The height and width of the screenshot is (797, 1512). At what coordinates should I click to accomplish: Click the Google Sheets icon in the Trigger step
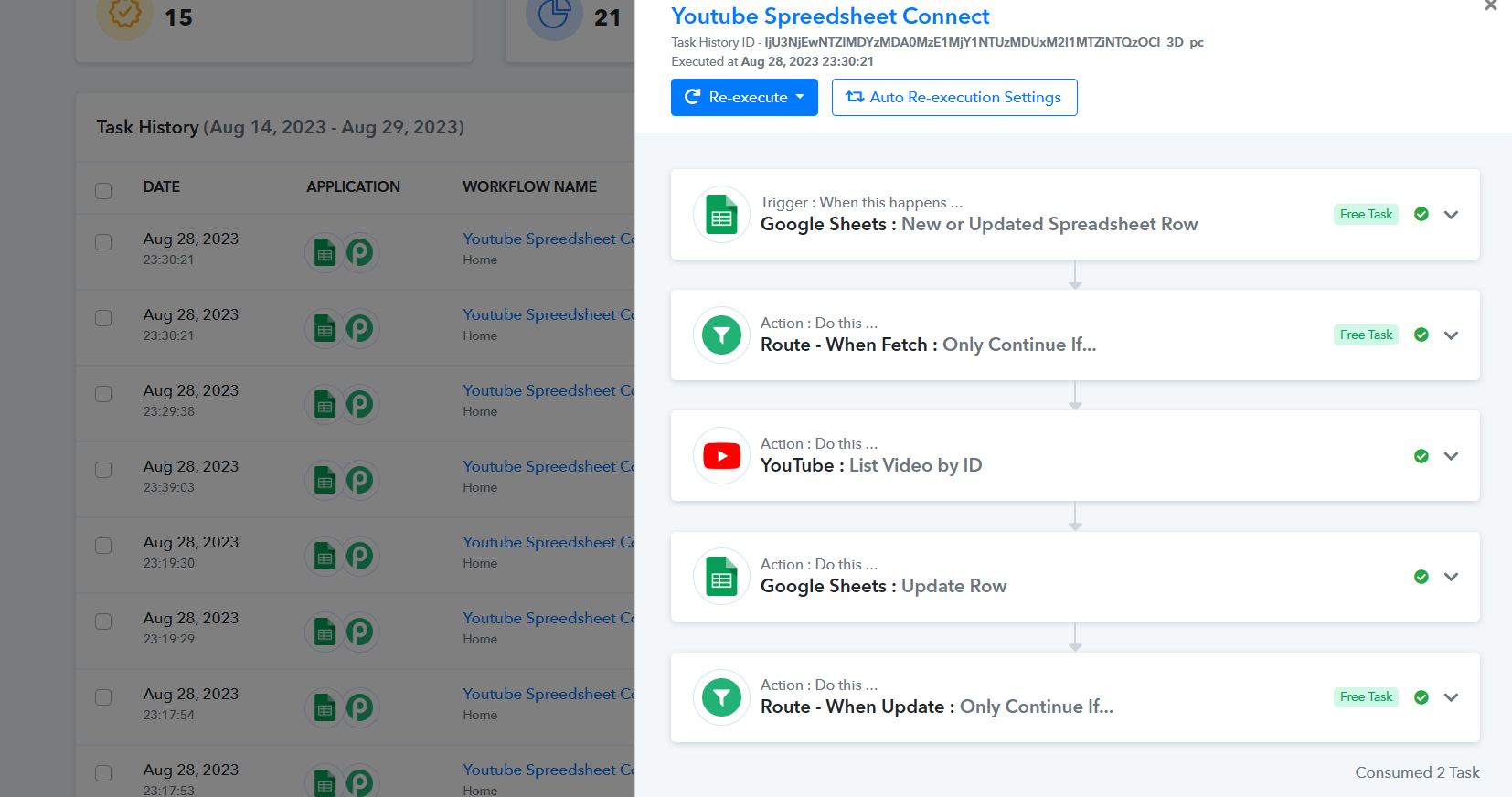tap(721, 215)
